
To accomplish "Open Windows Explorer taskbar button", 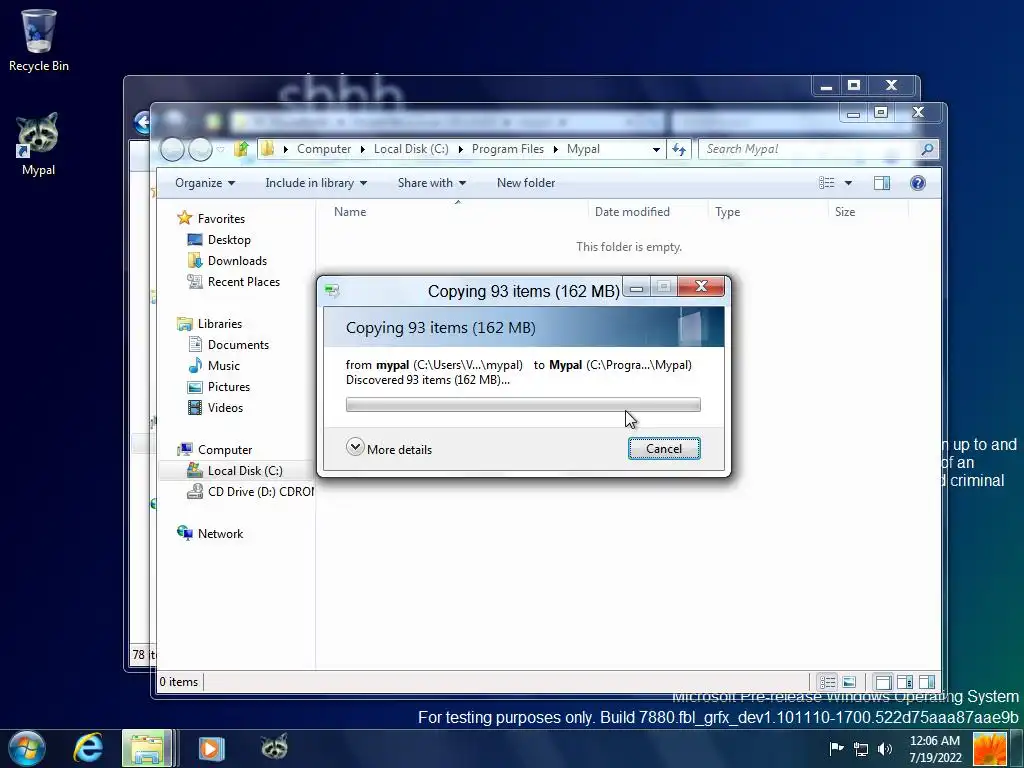I will 148,748.
